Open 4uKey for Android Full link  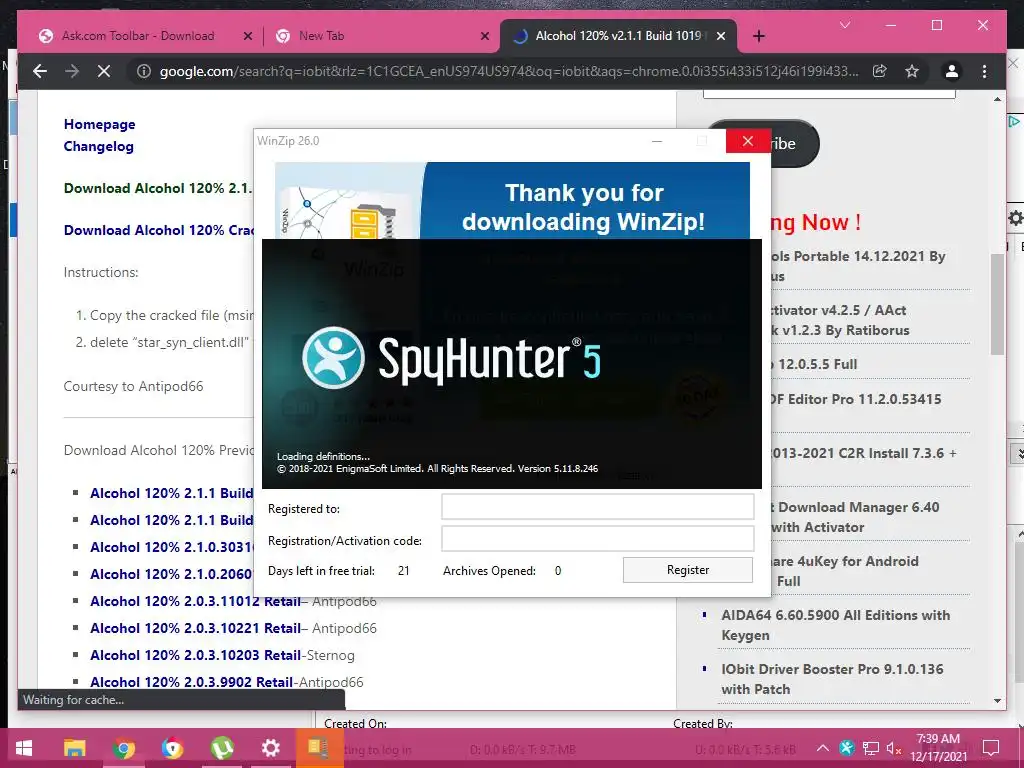[x=845, y=571]
